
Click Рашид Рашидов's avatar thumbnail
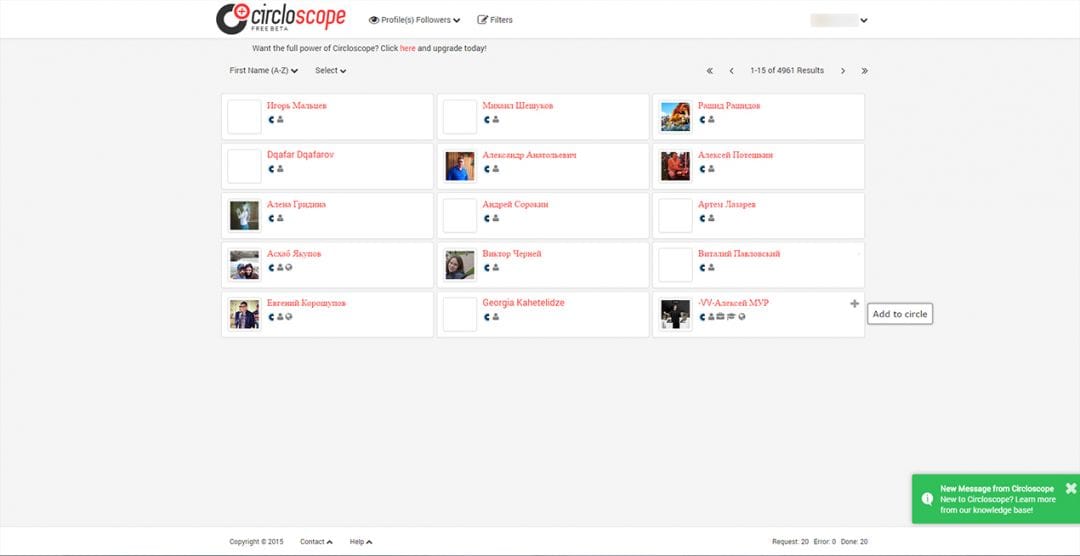[x=675, y=117]
